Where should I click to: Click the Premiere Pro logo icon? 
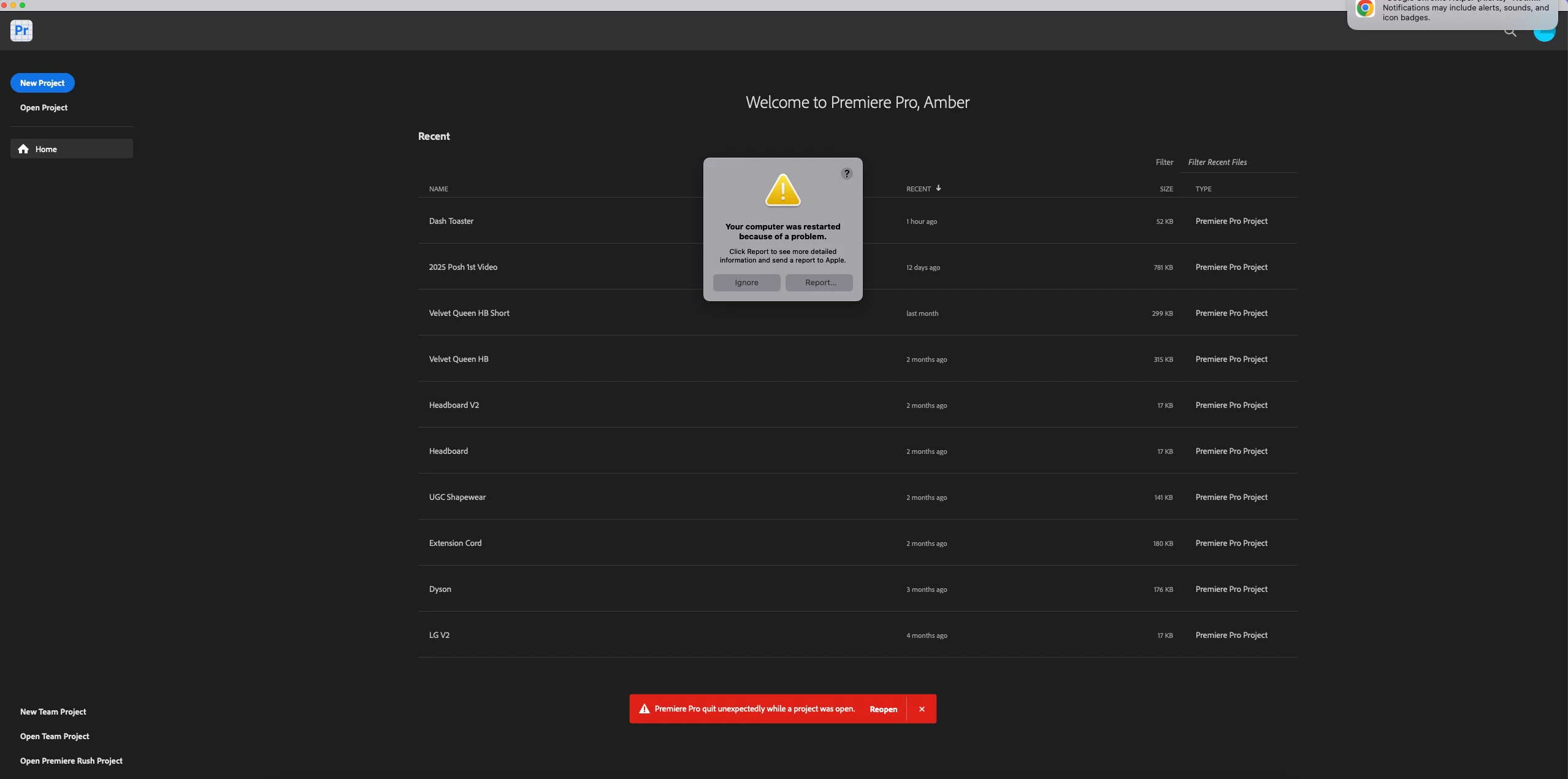coord(21,30)
